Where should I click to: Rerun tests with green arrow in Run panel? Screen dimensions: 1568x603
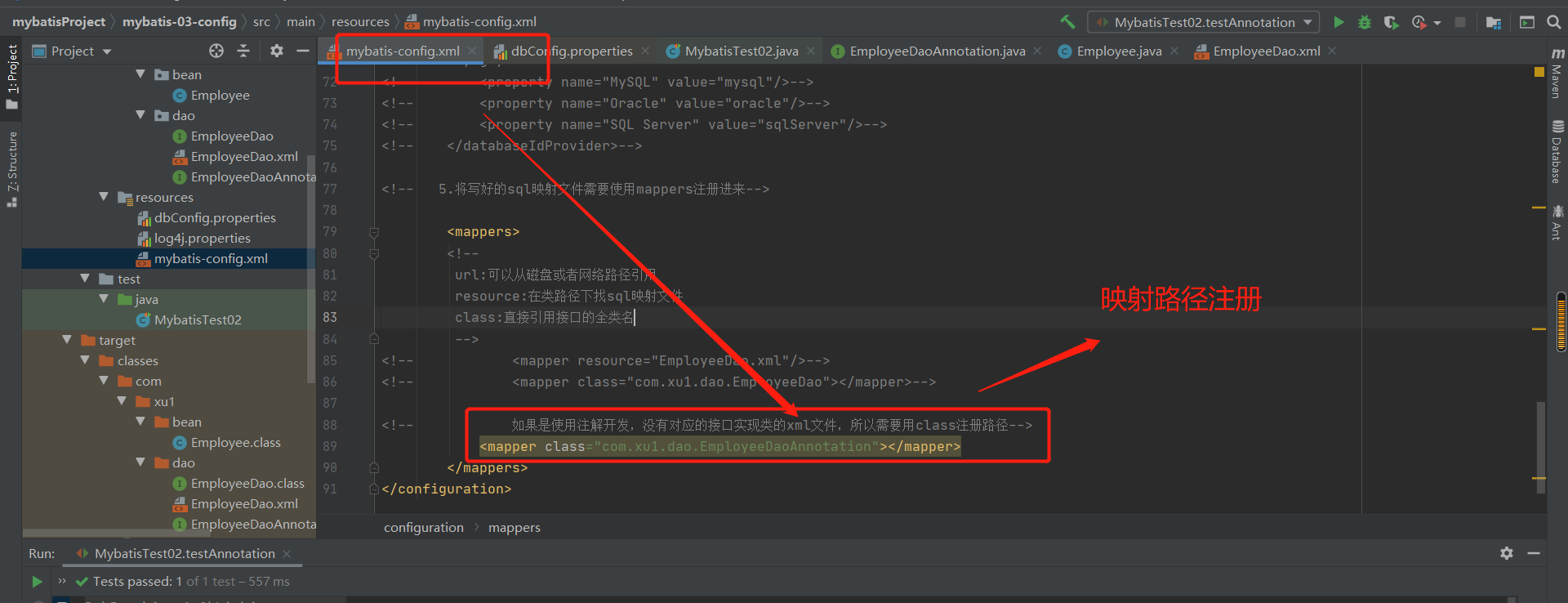37,582
